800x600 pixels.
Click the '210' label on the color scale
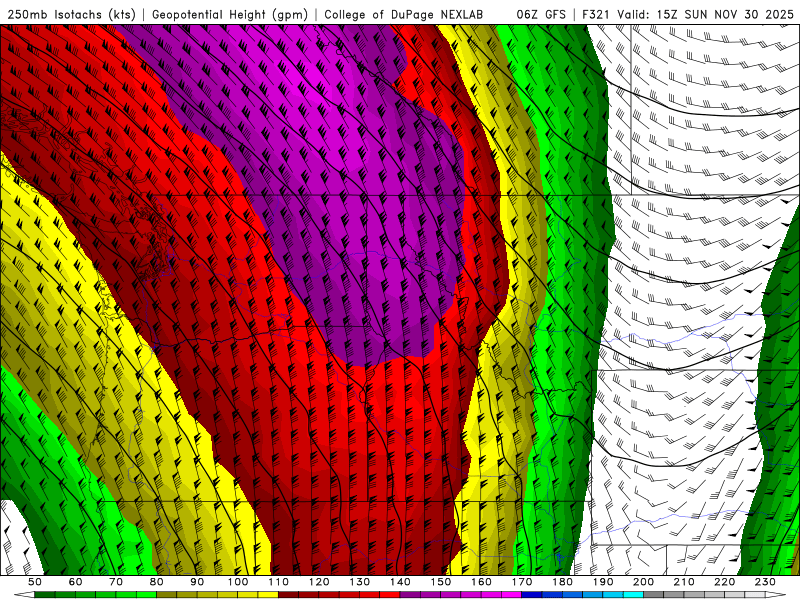(x=684, y=582)
